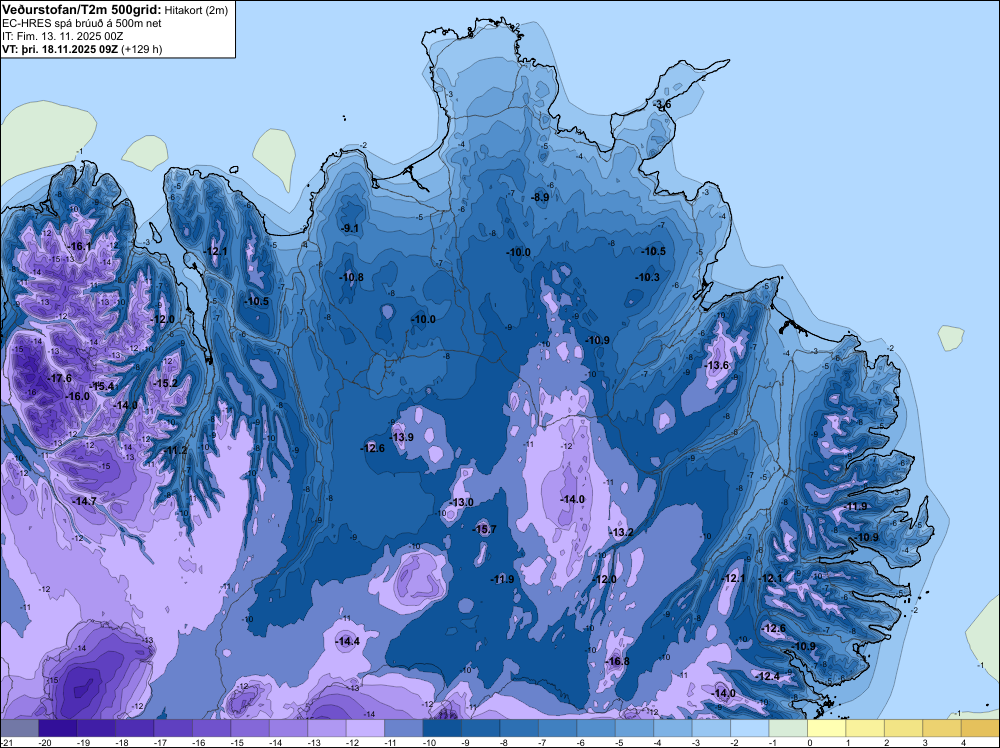
Task: Click the -14.4 temperature label
Action: pos(348,641)
